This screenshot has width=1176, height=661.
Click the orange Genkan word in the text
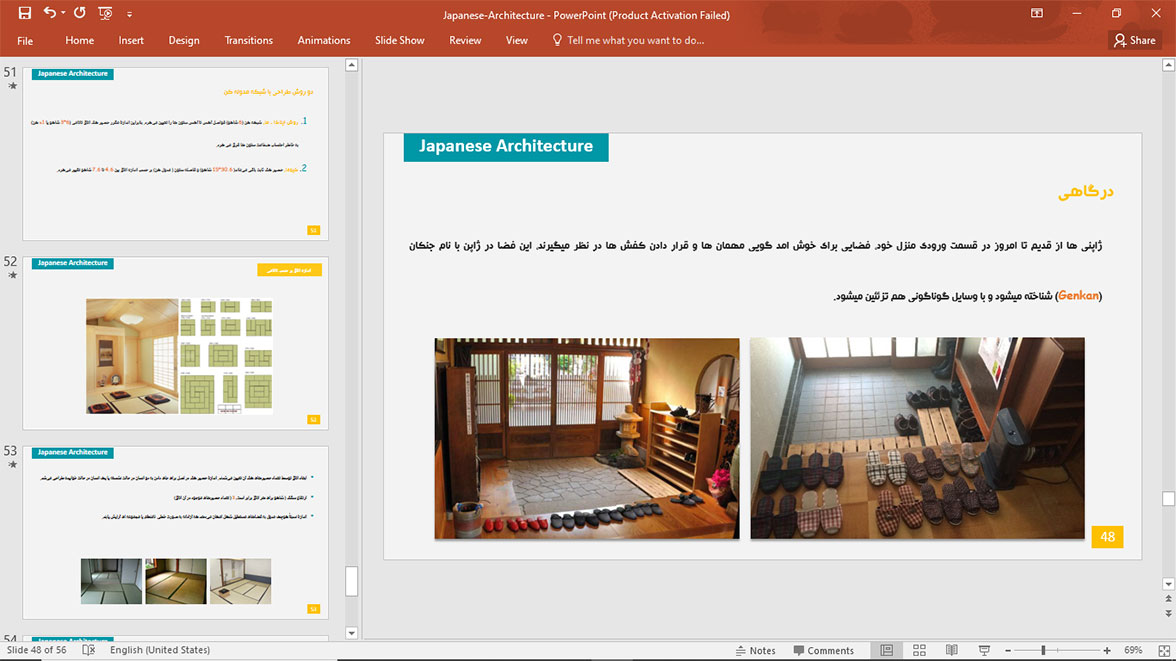(x=1078, y=296)
